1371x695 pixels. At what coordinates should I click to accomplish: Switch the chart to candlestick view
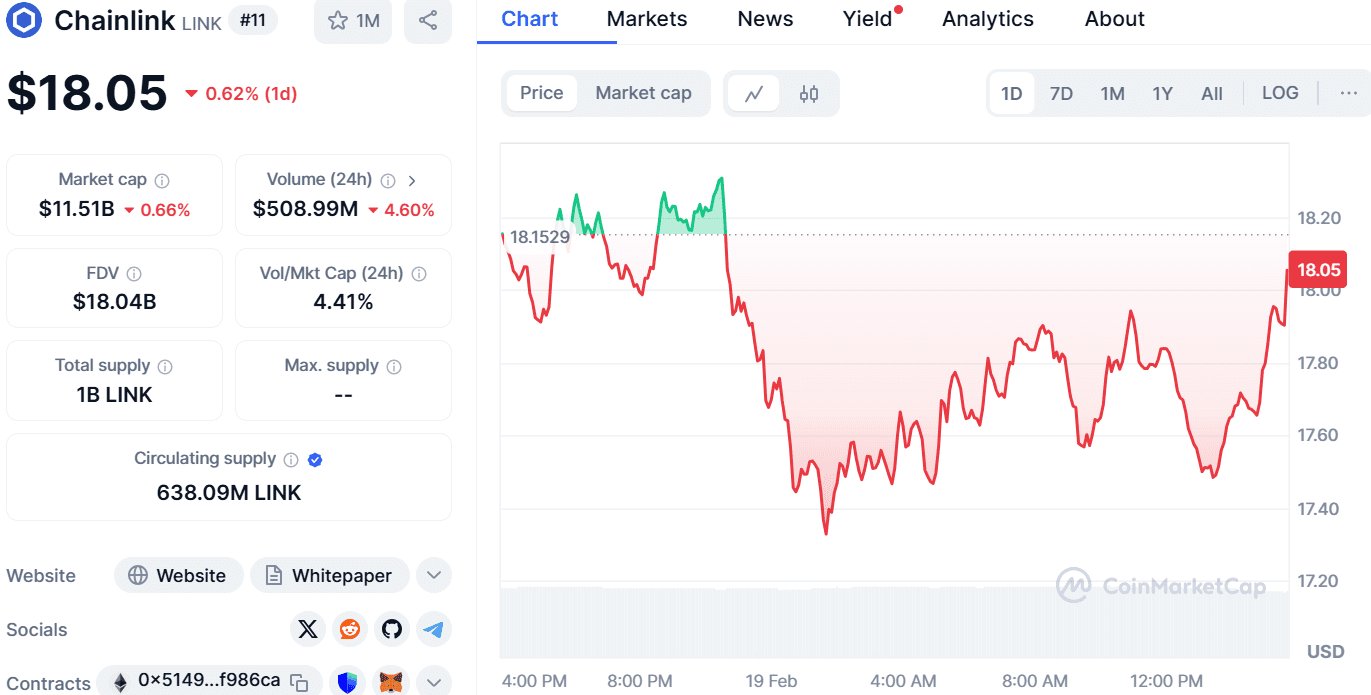click(808, 93)
